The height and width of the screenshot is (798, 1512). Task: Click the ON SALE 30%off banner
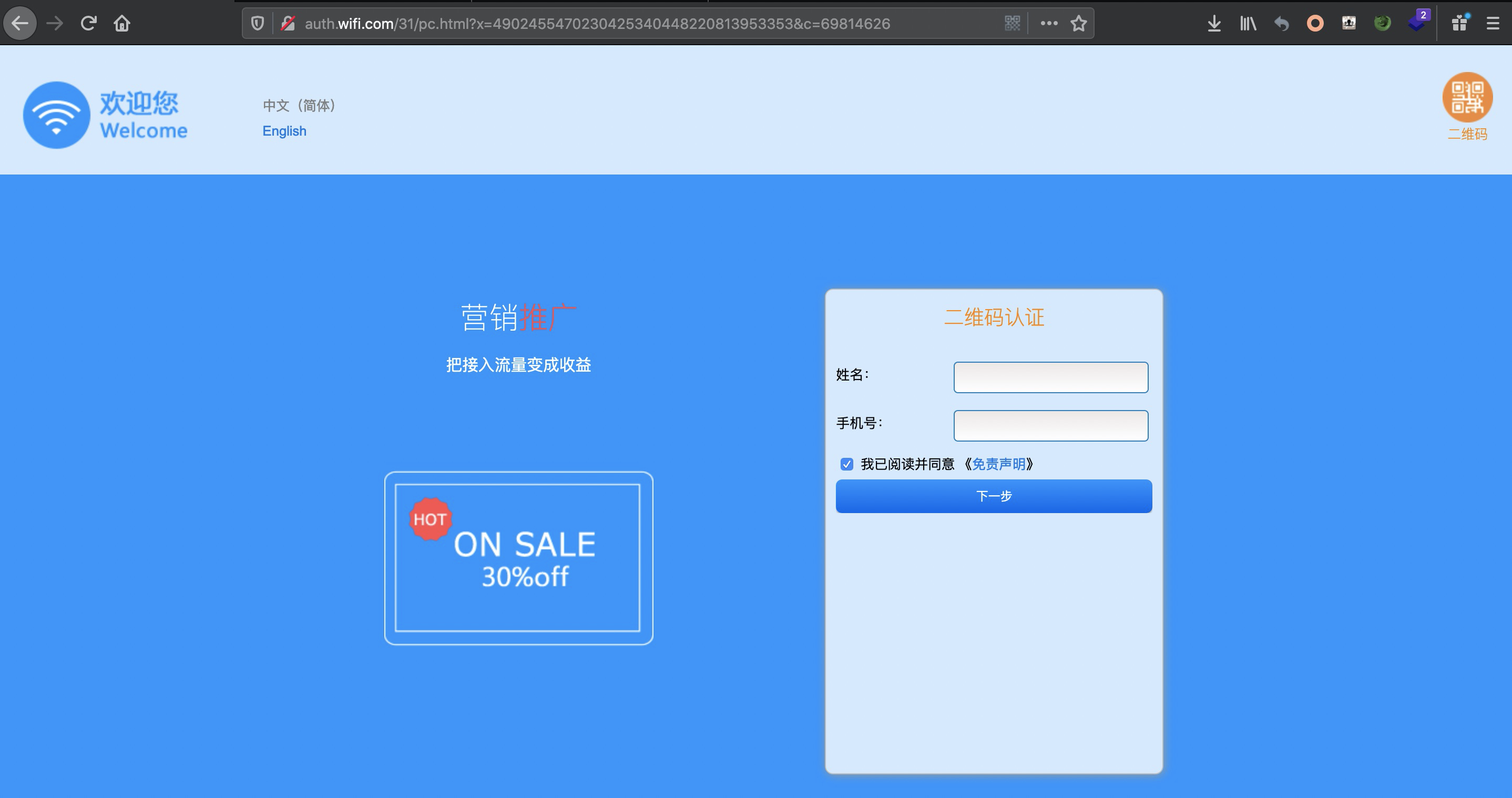coord(518,557)
